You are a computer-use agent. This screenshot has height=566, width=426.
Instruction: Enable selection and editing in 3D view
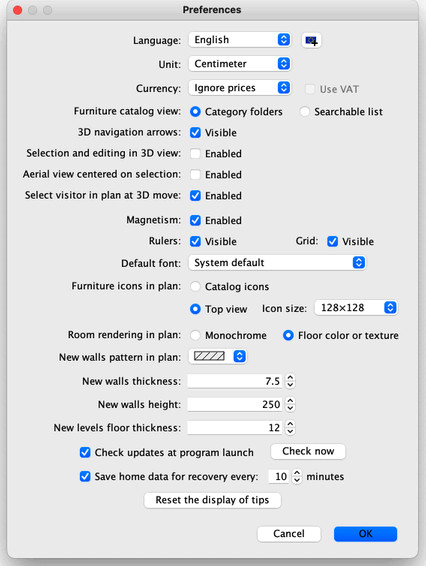(195, 153)
